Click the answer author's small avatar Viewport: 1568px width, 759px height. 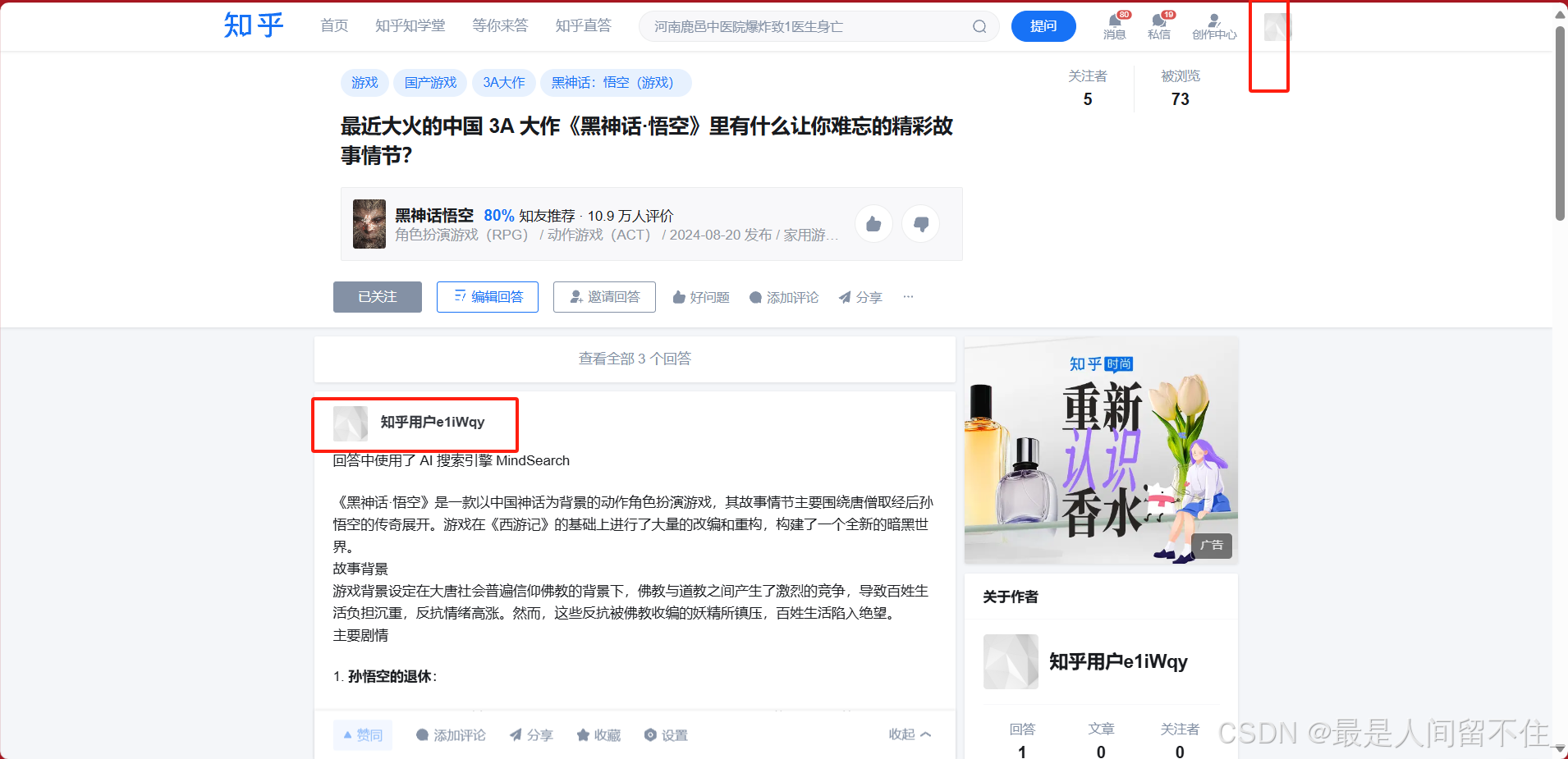(351, 423)
